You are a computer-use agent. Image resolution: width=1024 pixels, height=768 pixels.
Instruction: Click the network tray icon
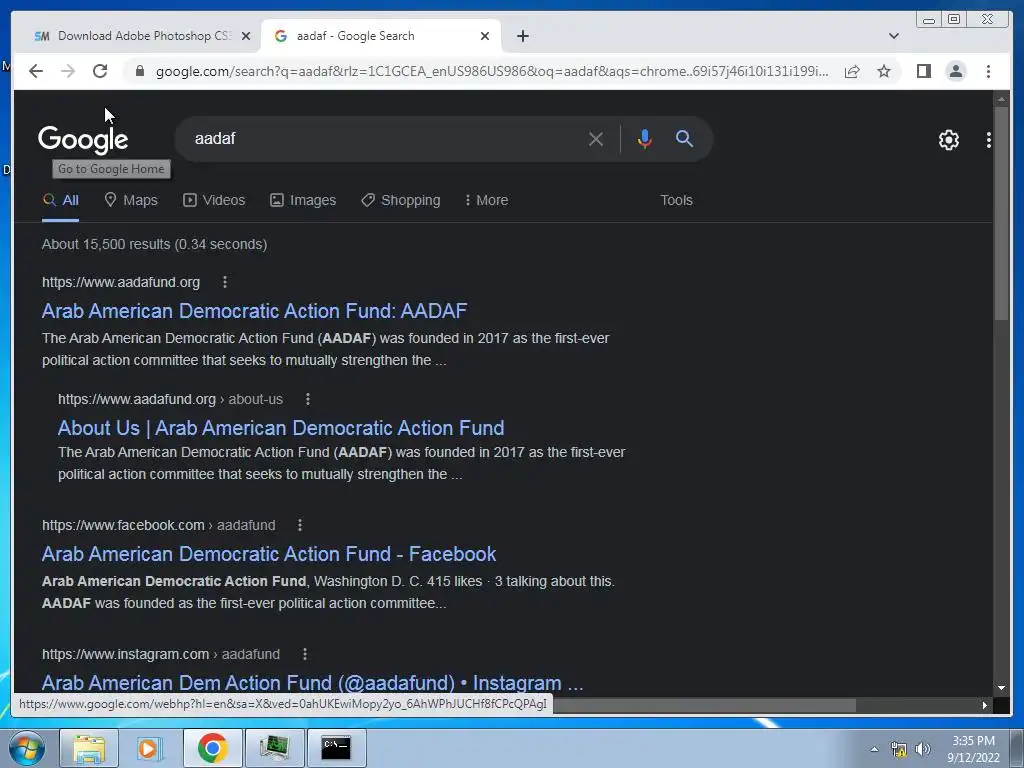click(x=899, y=749)
